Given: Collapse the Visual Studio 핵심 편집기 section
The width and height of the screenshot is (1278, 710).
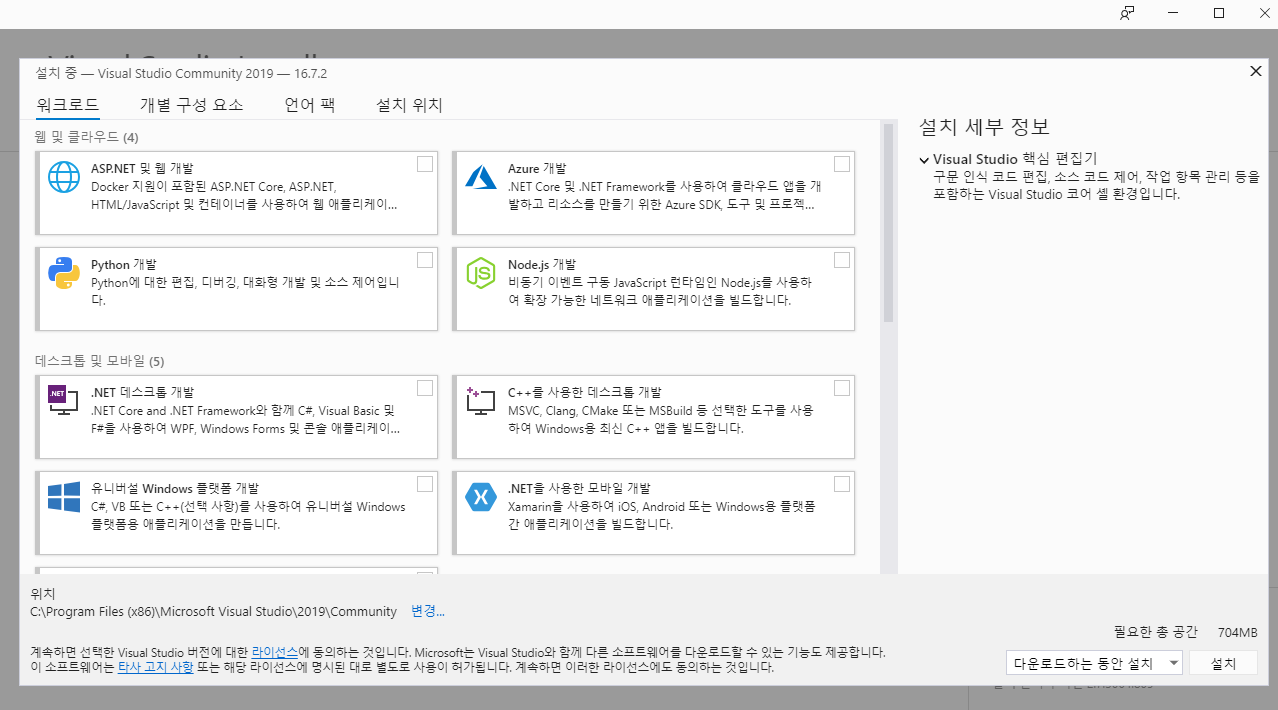Looking at the screenshot, I should pyautogui.click(x=924, y=159).
